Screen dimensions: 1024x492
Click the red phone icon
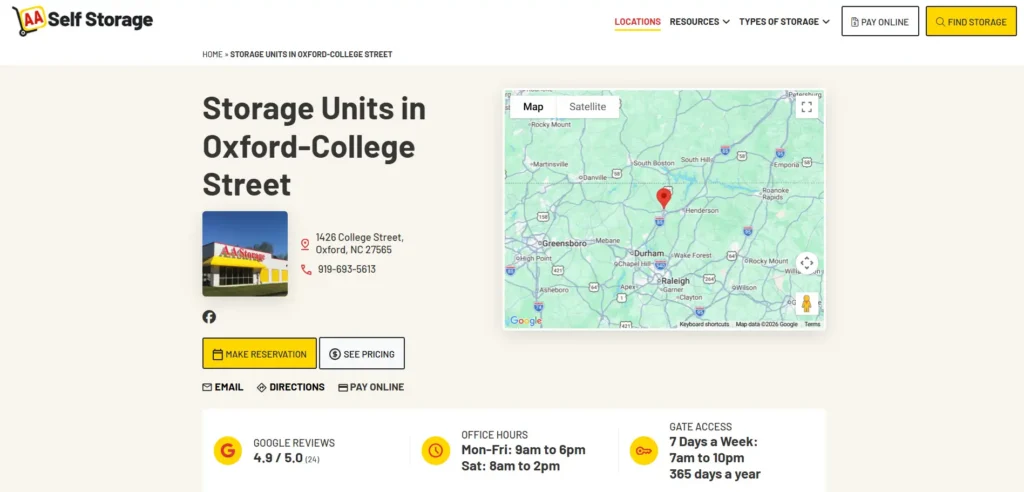point(306,269)
